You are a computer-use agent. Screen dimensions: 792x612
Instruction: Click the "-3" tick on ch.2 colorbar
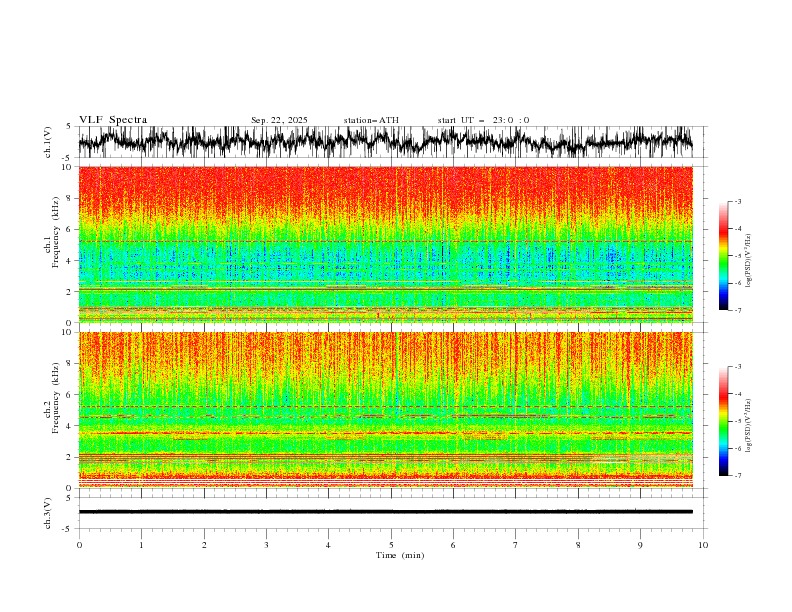click(738, 367)
